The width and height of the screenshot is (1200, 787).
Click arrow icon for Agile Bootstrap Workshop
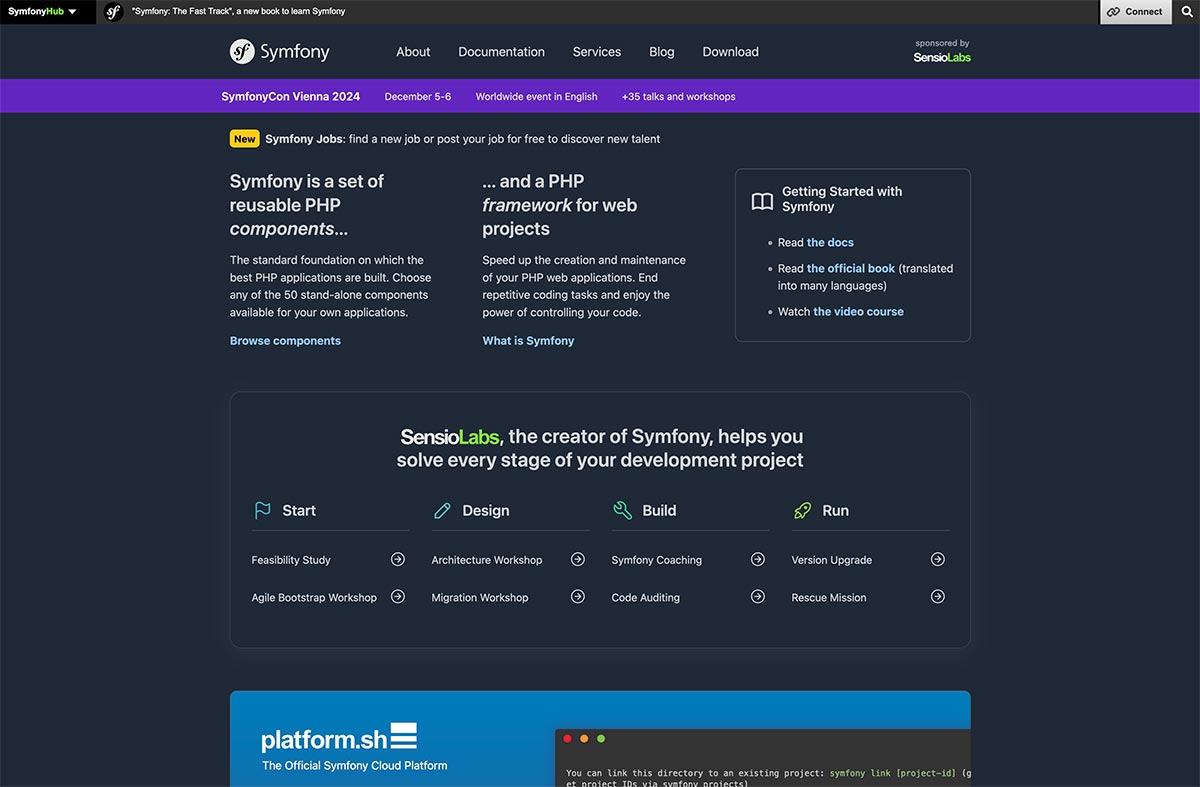point(398,596)
